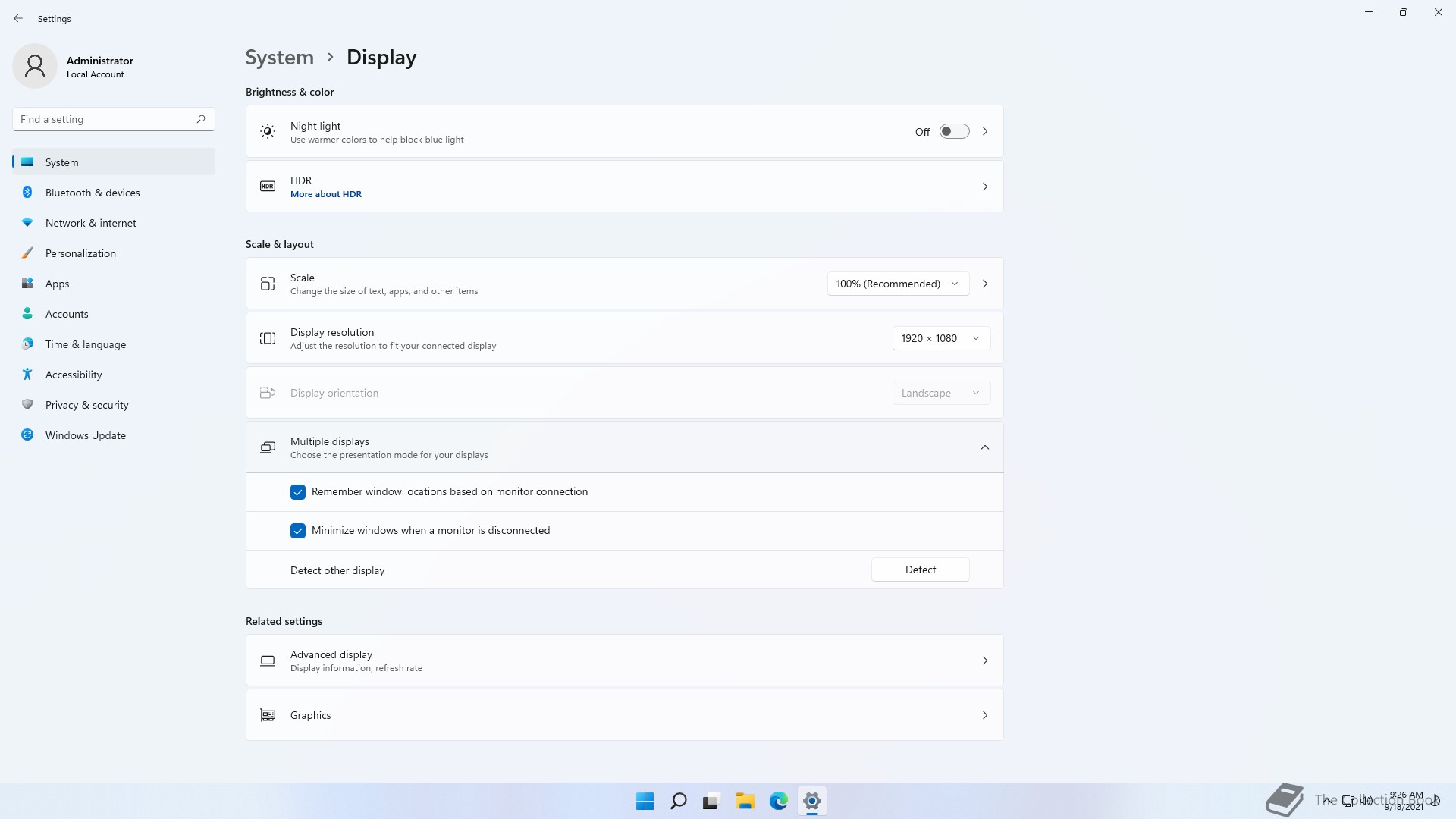The image size is (1456, 819).
Task: Click the Windows Start button
Action: coord(645,801)
